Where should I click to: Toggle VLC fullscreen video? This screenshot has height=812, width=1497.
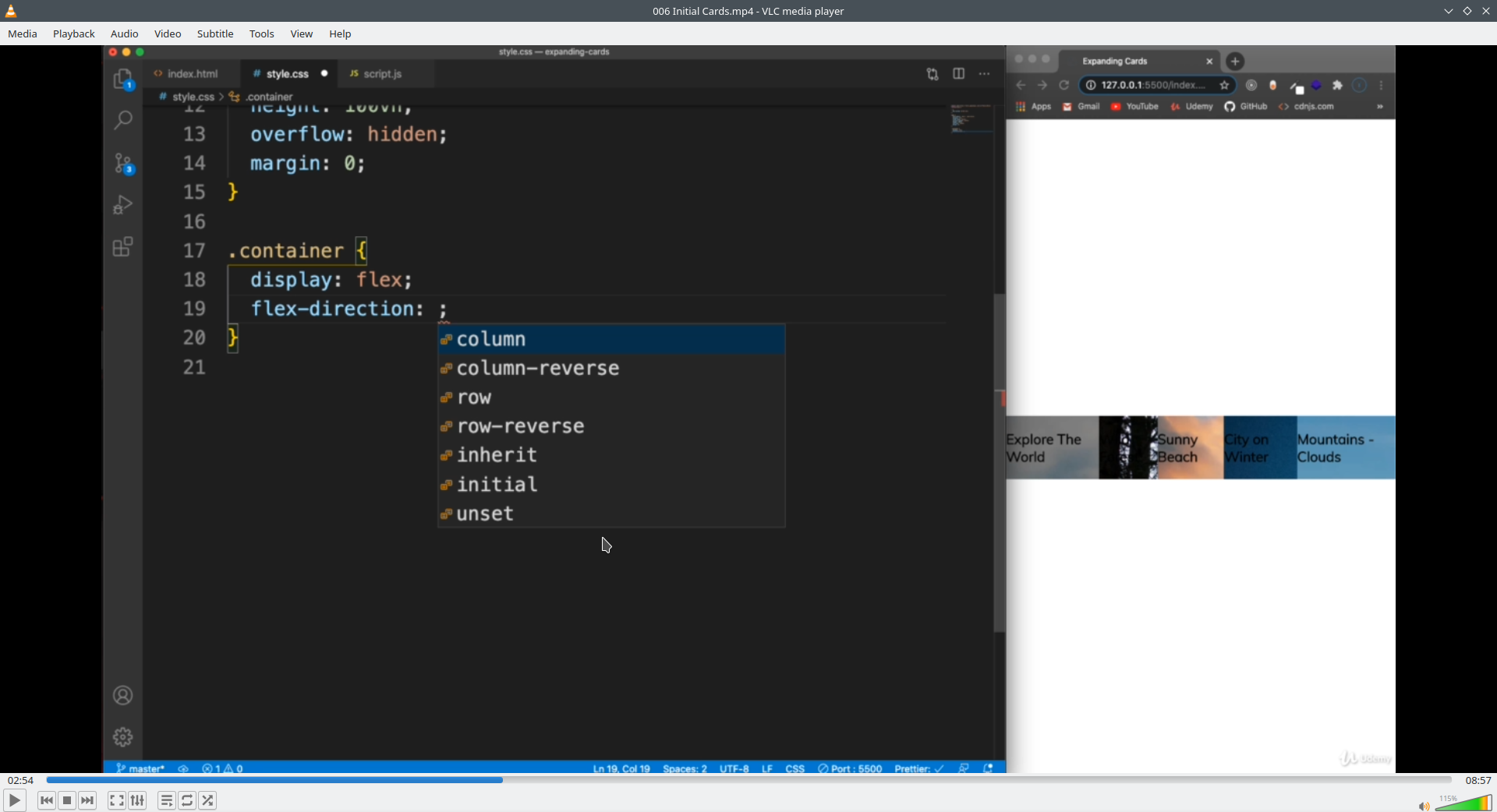[x=116, y=800]
